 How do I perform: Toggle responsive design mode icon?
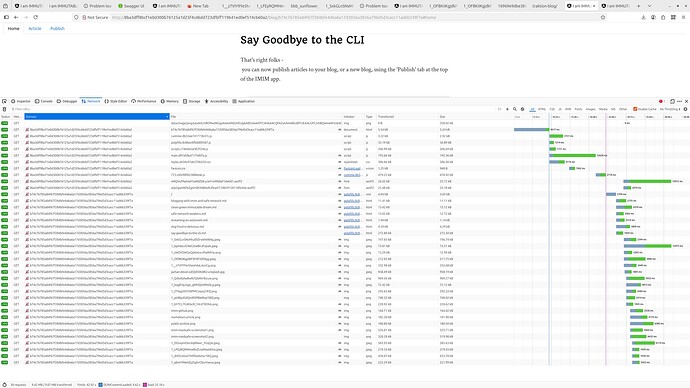tap(672, 101)
